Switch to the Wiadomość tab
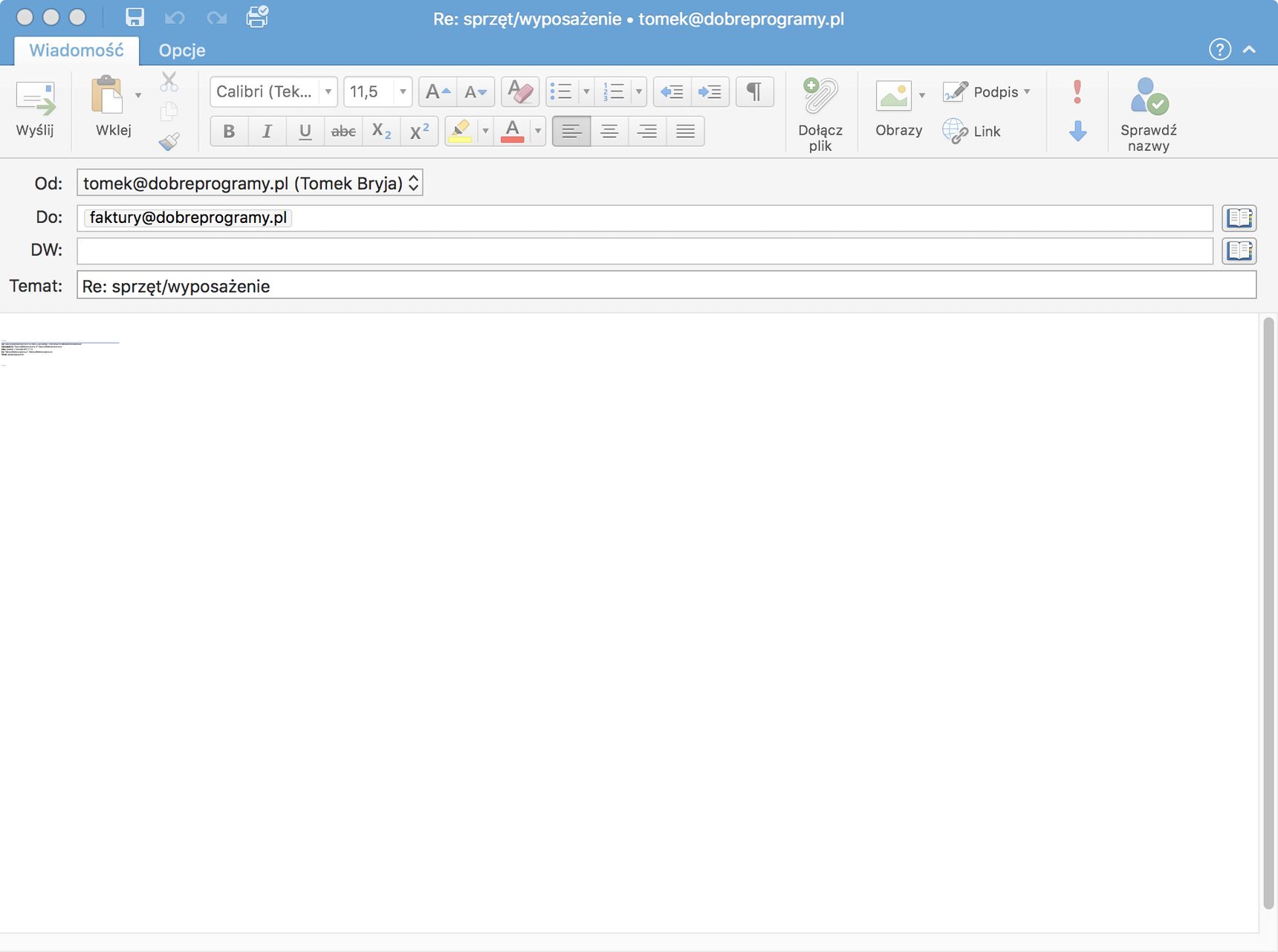Image resolution: width=1278 pixels, height=952 pixels. [x=77, y=51]
